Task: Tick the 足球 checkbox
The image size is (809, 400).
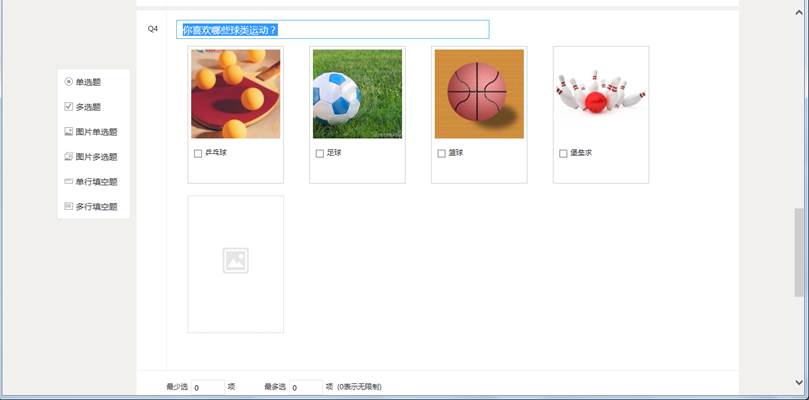Action: pos(319,153)
